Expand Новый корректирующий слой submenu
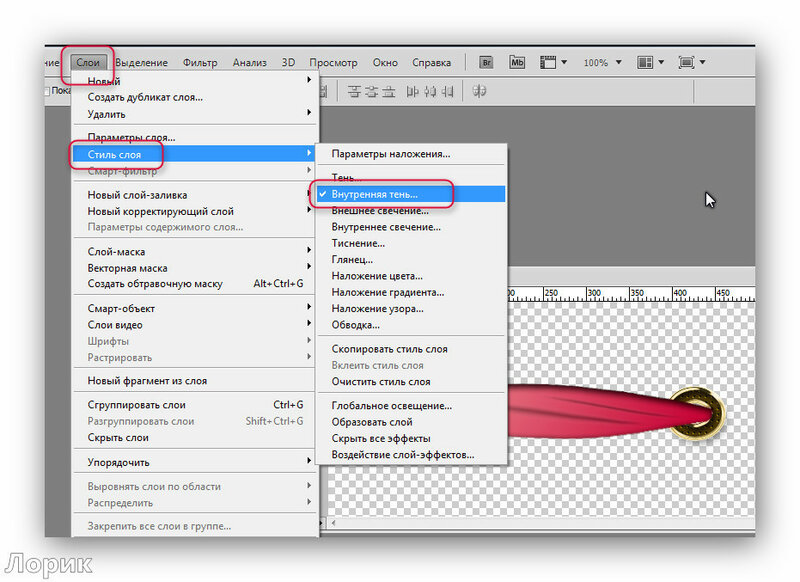 point(194,211)
